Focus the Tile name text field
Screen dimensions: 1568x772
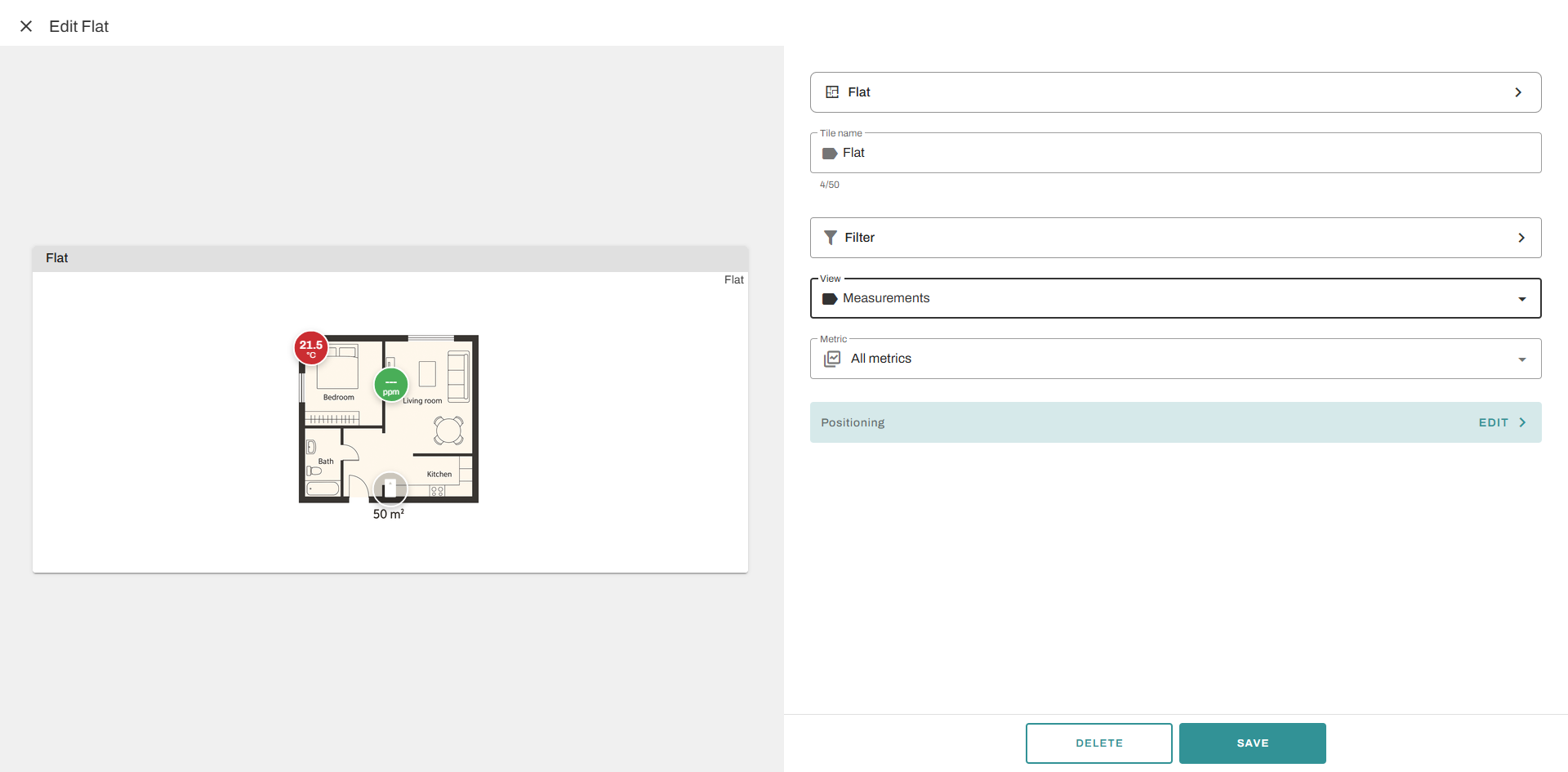coord(1176,153)
